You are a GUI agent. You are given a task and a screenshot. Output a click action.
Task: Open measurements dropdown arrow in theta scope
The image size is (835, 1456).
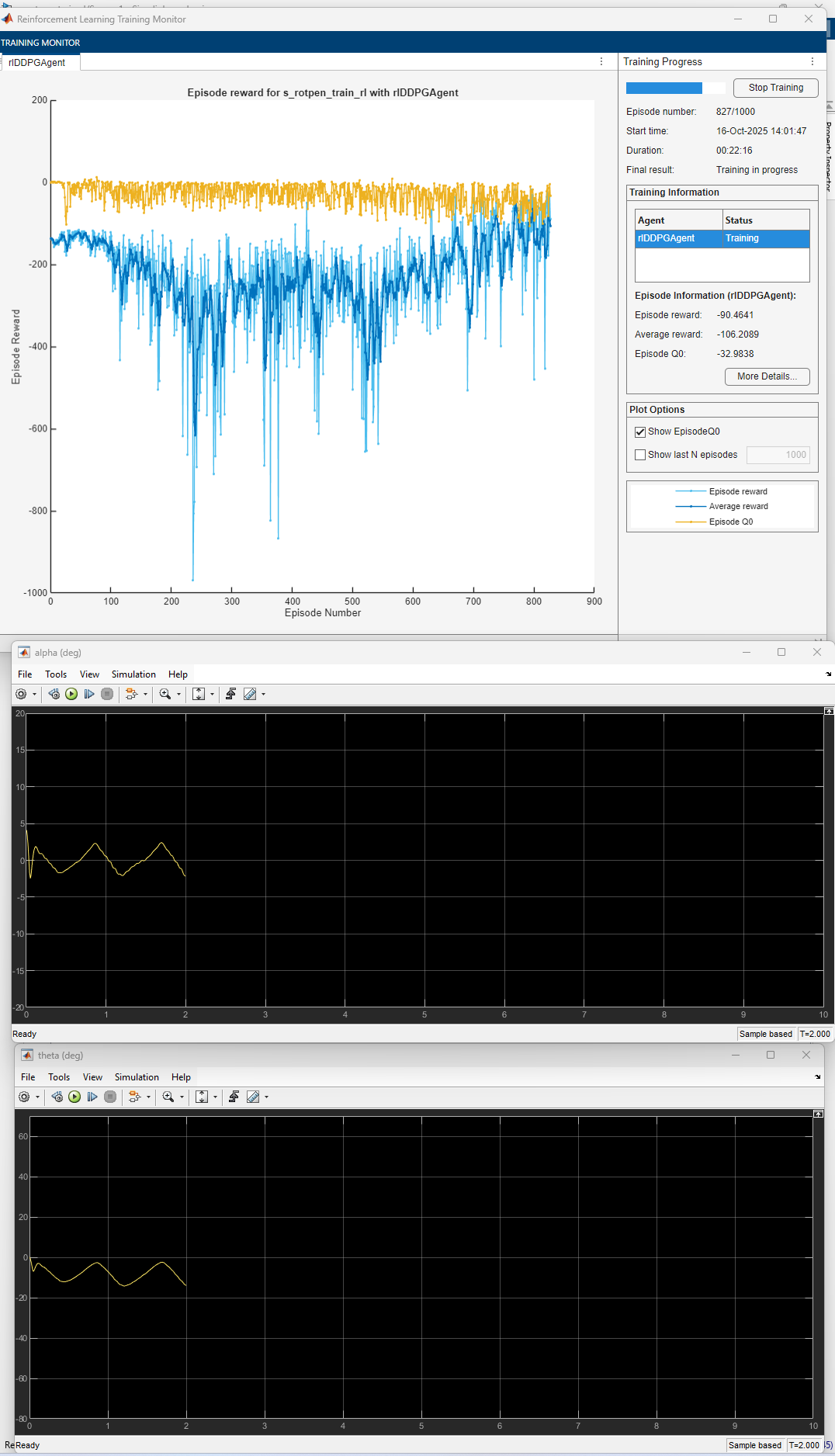tap(267, 1097)
